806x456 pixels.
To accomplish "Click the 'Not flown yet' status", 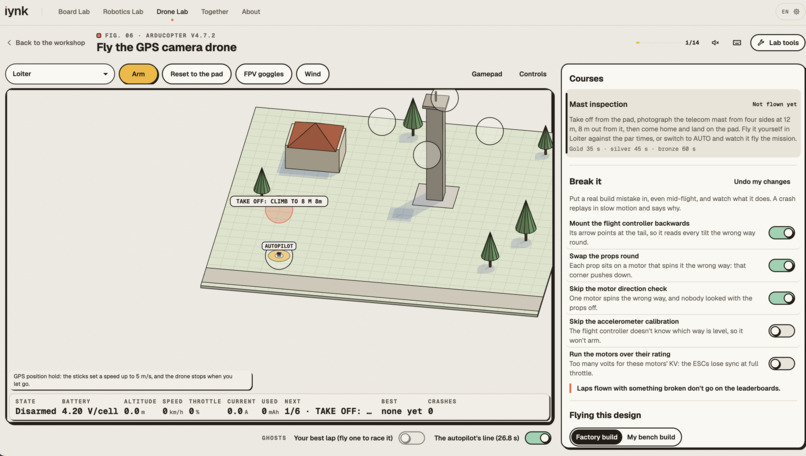I will pyautogui.click(x=774, y=104).
